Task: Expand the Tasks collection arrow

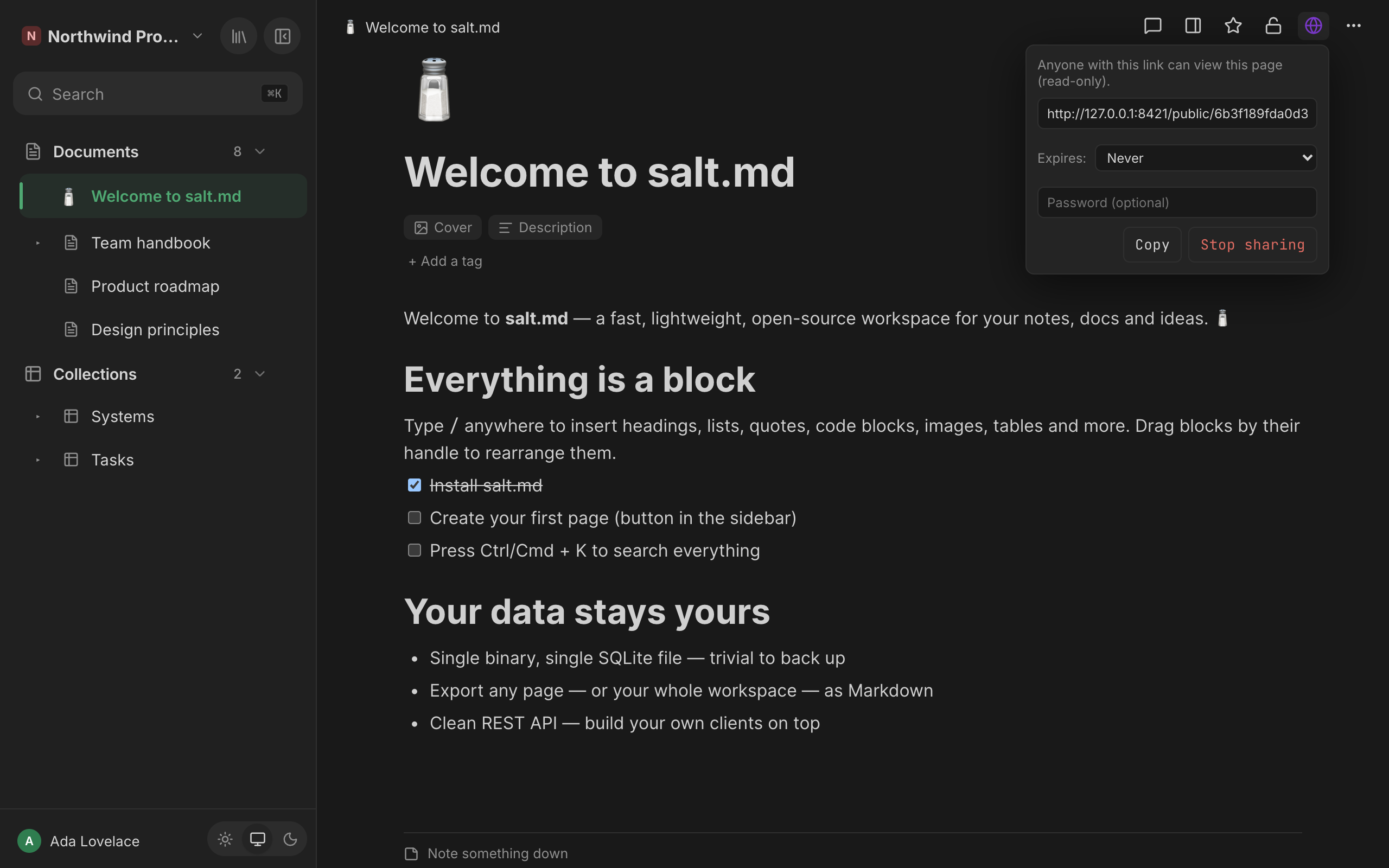Action: tap(38, 460)
